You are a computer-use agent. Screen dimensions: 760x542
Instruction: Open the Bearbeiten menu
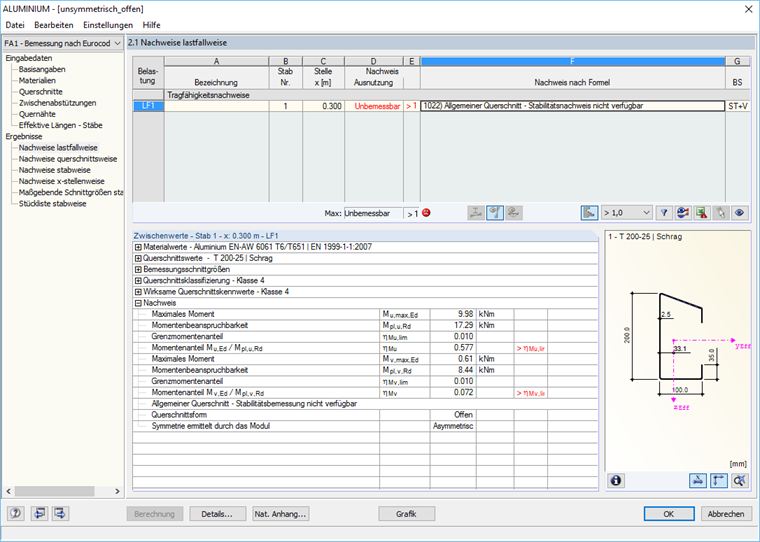pyautogui.click(x=54, y=25)
